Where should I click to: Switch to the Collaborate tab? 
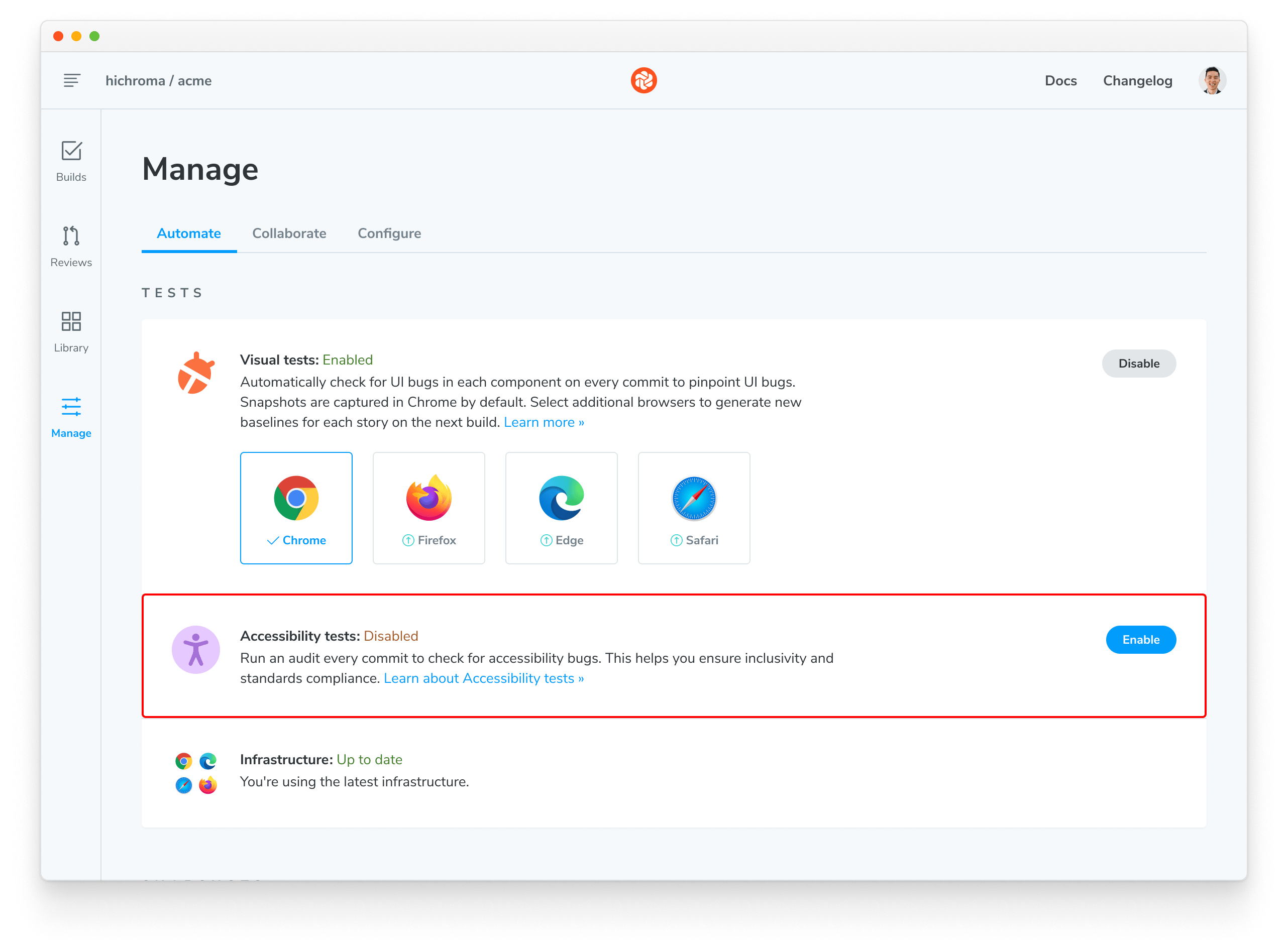tap(289, 233)
